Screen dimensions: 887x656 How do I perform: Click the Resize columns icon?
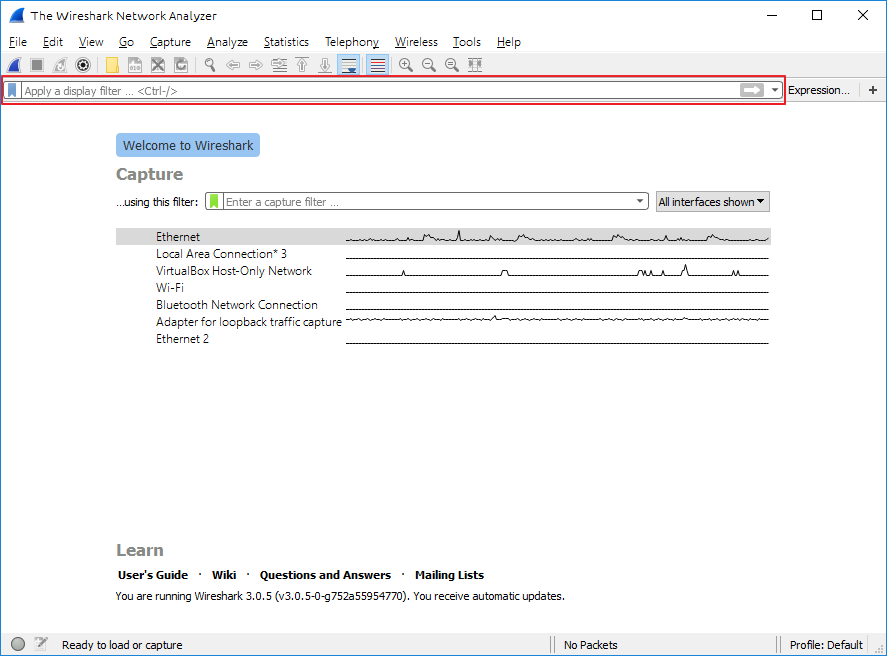pos(475,65)
